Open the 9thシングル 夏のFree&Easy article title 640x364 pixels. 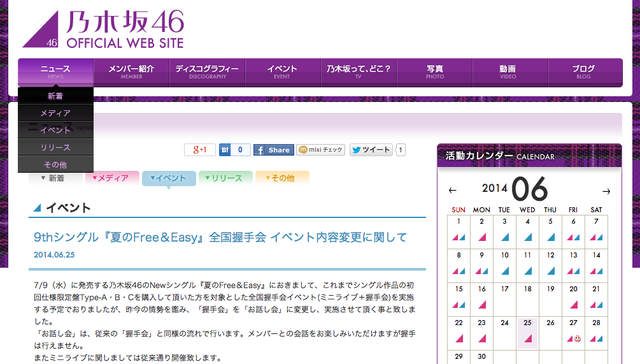[220, 237]
